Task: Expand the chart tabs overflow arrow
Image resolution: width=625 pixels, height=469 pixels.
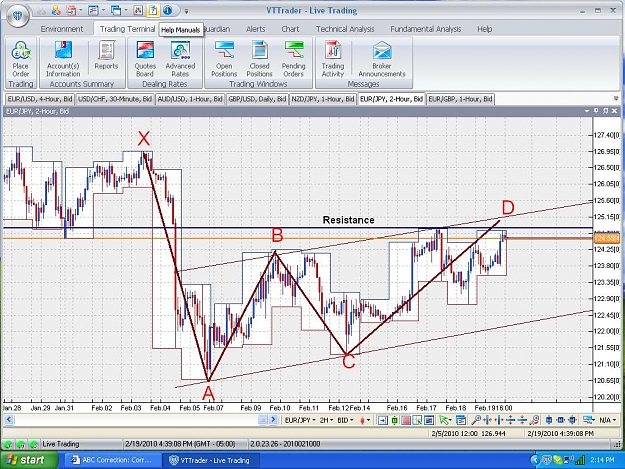Action: coord(616,98)
